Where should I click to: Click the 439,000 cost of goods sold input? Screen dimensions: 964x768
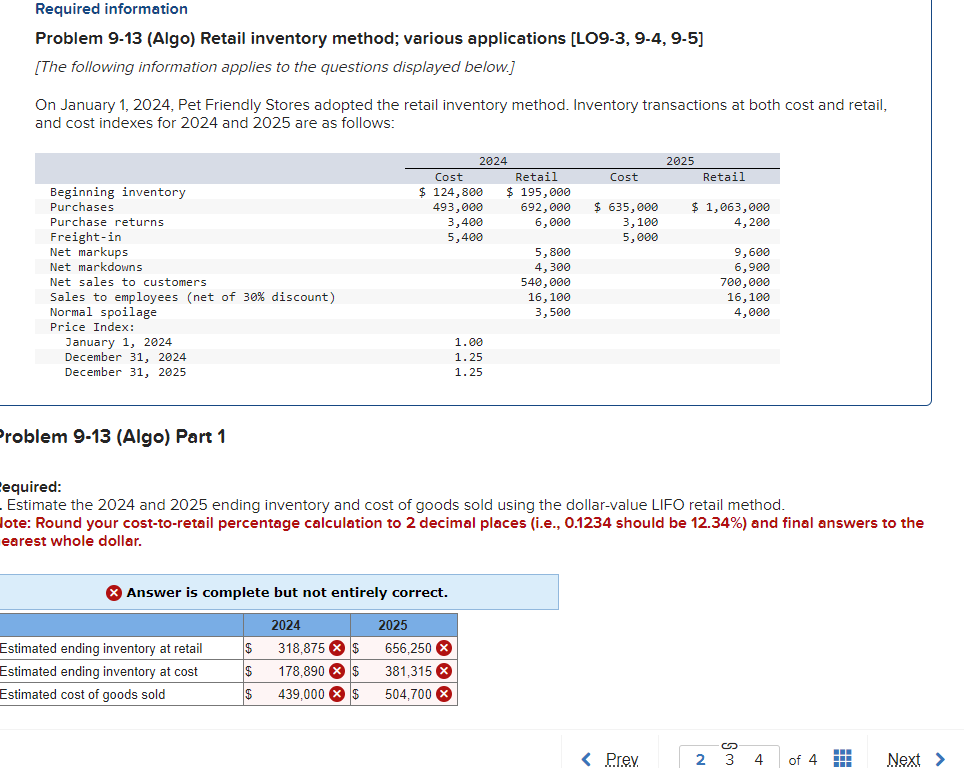300,693
